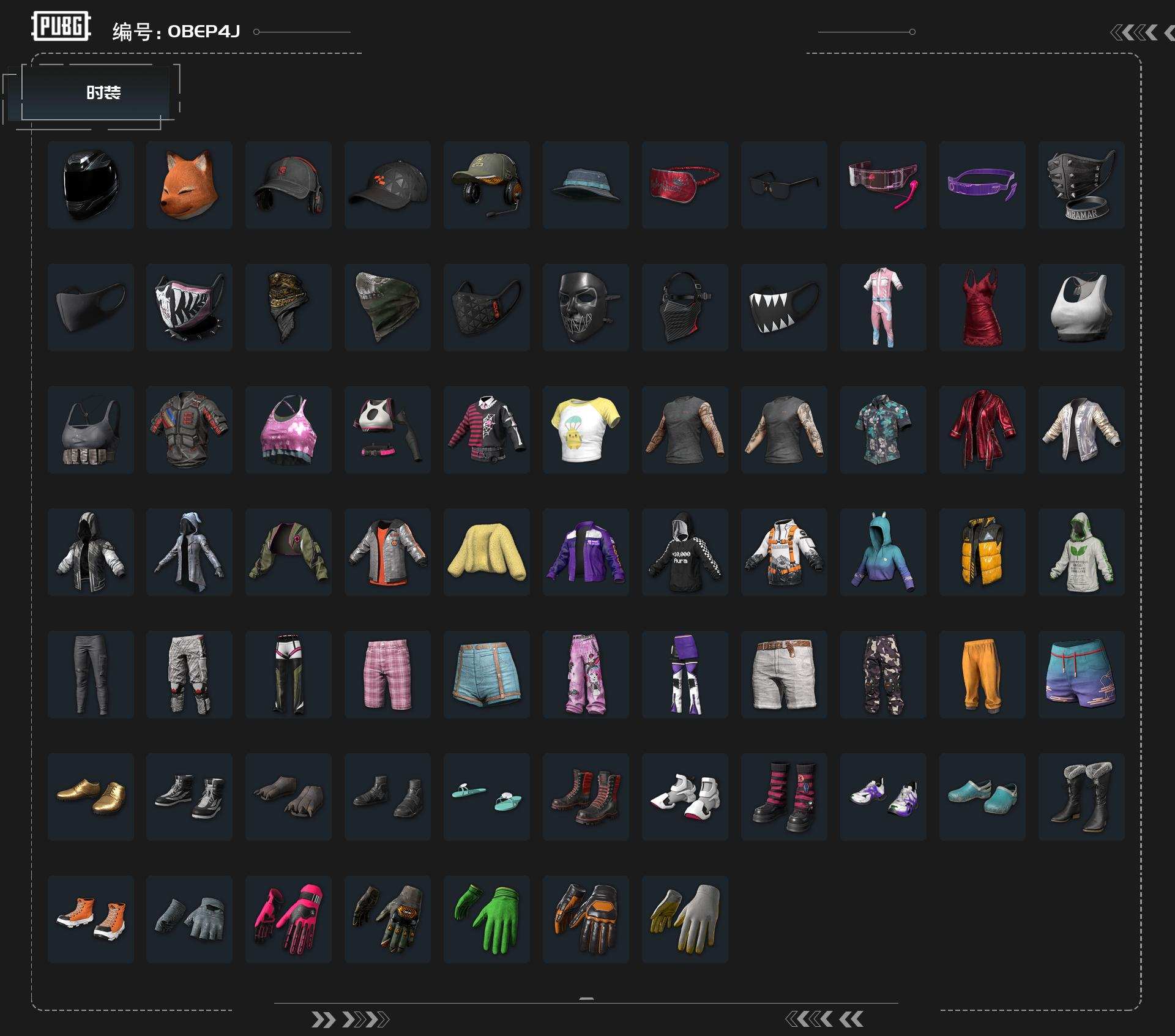Image resolution: width=1175 pixels, height=1036 pixels.
Task: Click the small handle at bottom center
Action: click(586, 999)
